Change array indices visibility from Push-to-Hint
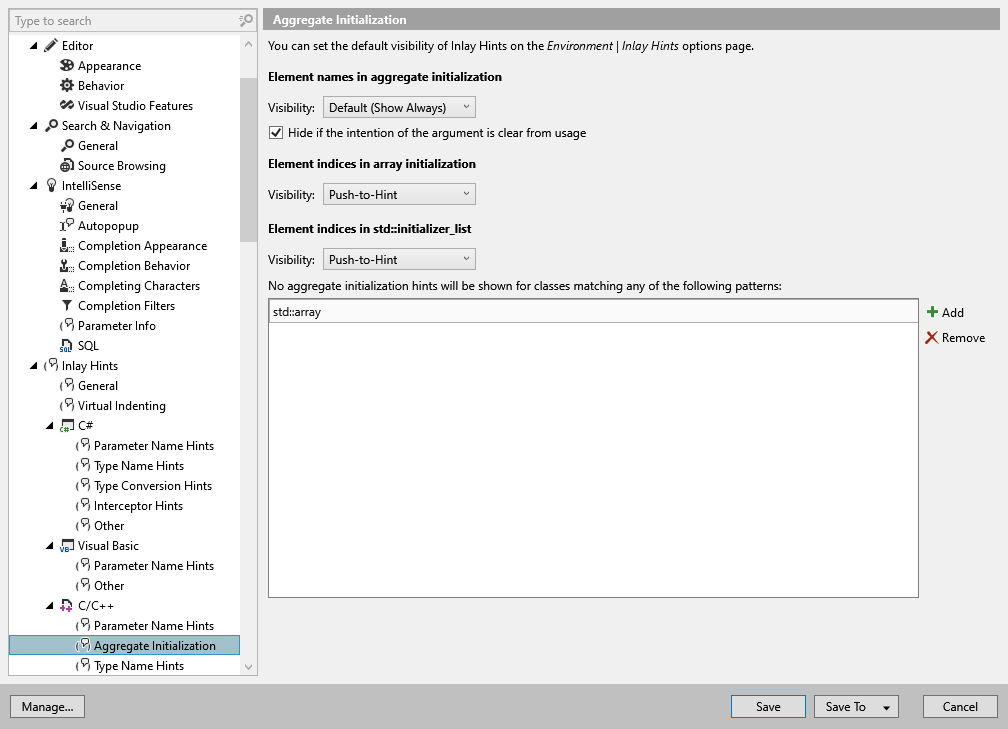 coord(399,194)
